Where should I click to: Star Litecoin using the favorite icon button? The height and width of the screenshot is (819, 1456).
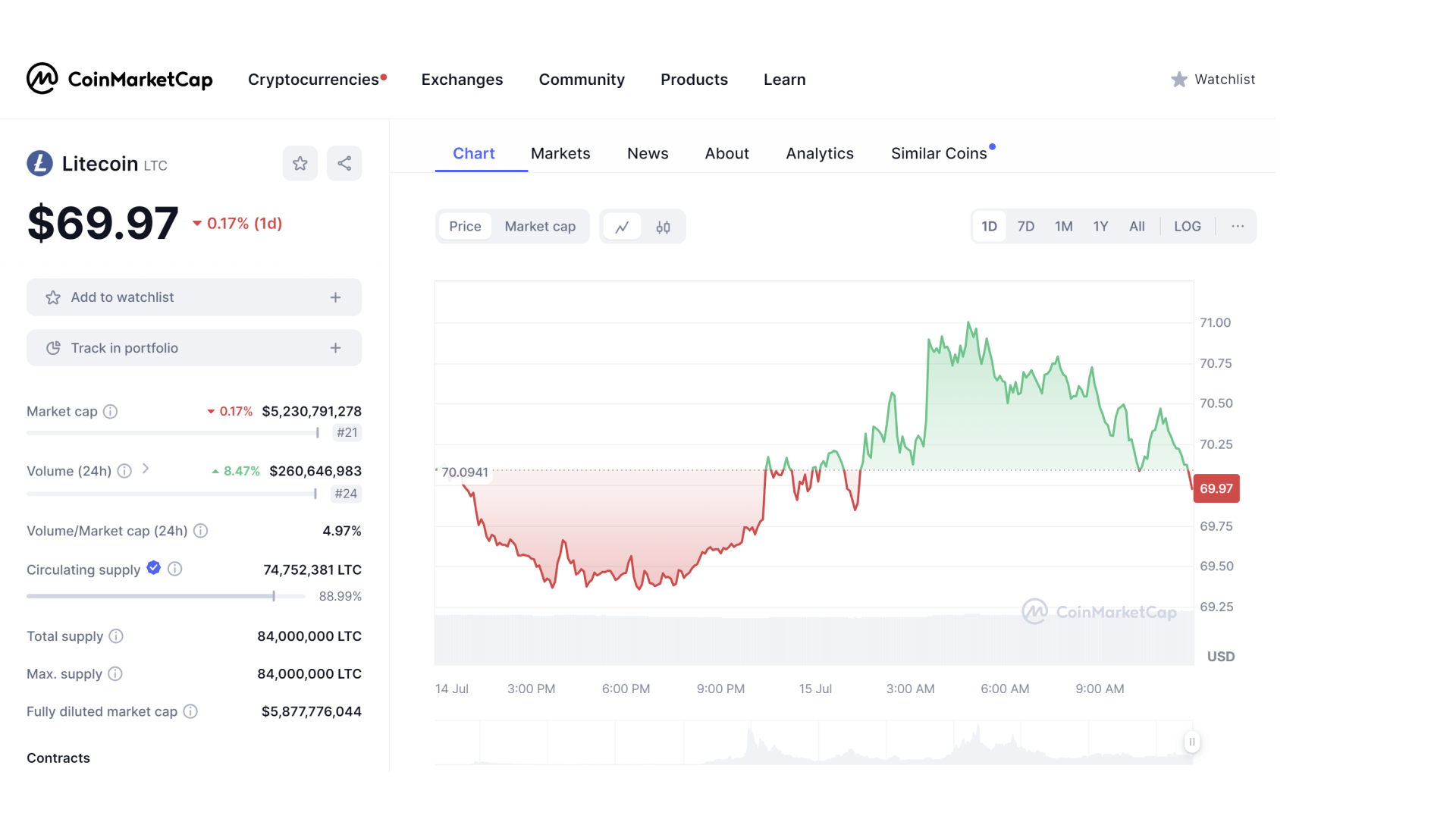[300, 163]
